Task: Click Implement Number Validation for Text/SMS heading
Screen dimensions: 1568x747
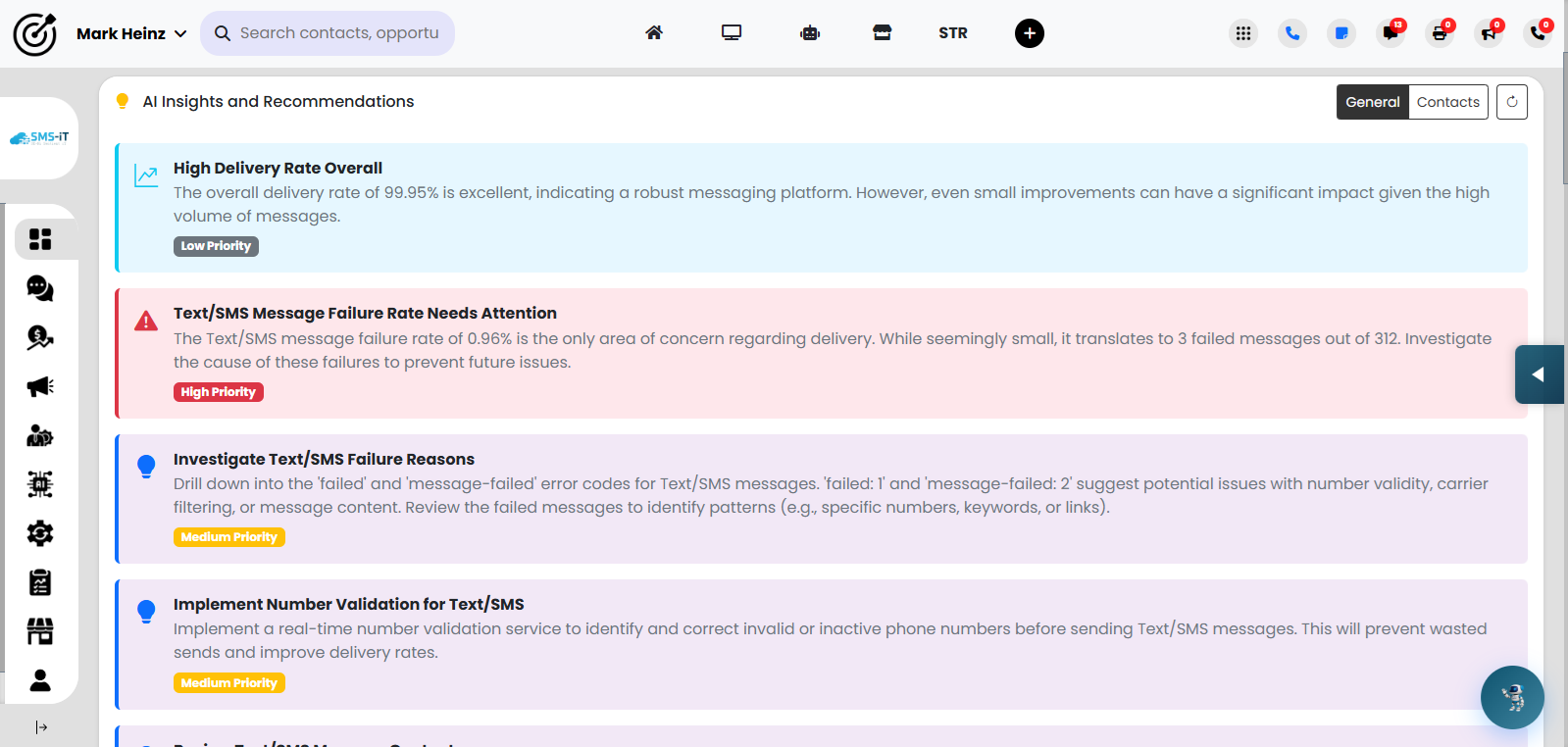Action: click(348, 604)
